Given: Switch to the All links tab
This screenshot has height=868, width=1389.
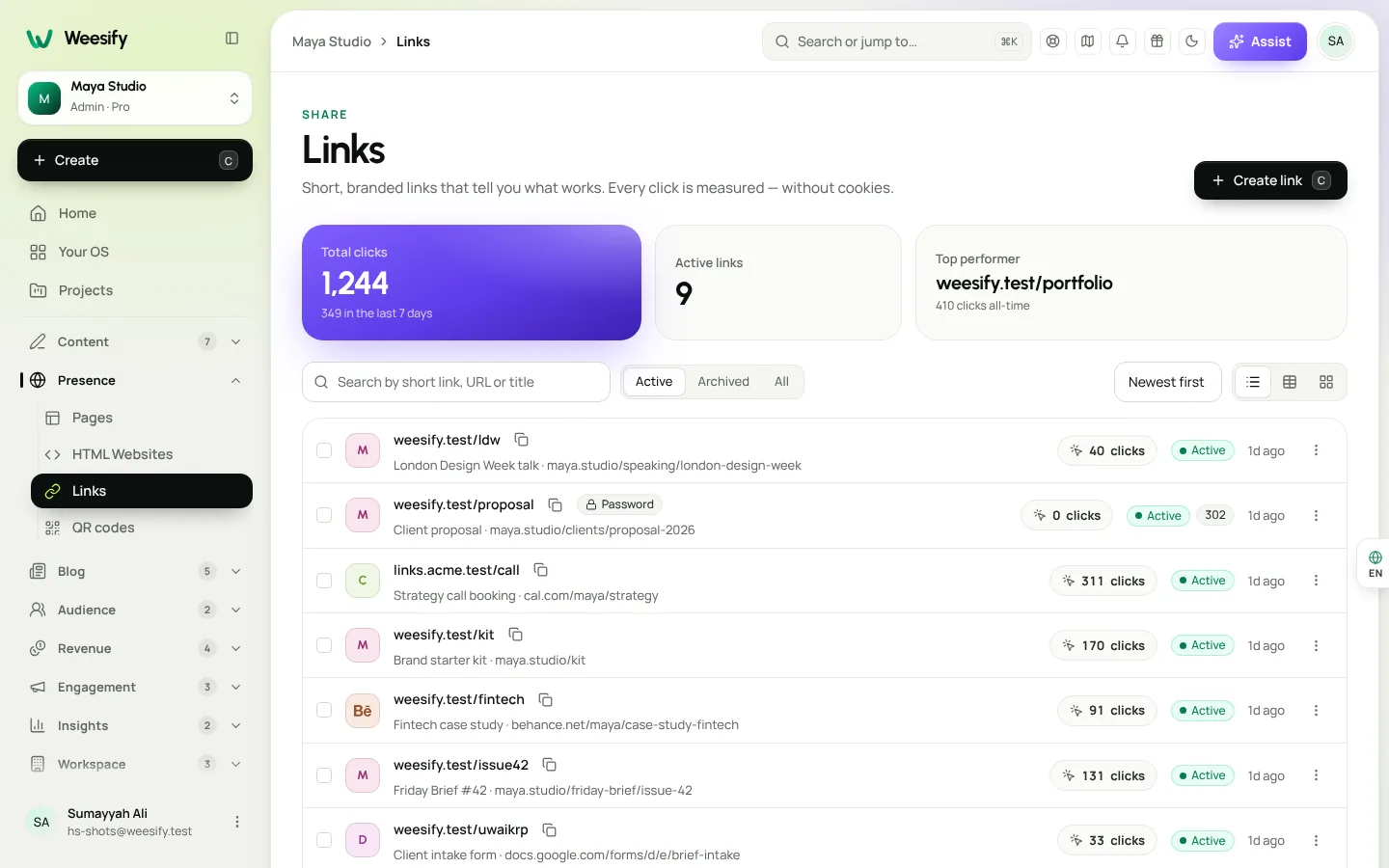Looking at the screenshot, I should (x=781, y=382).
